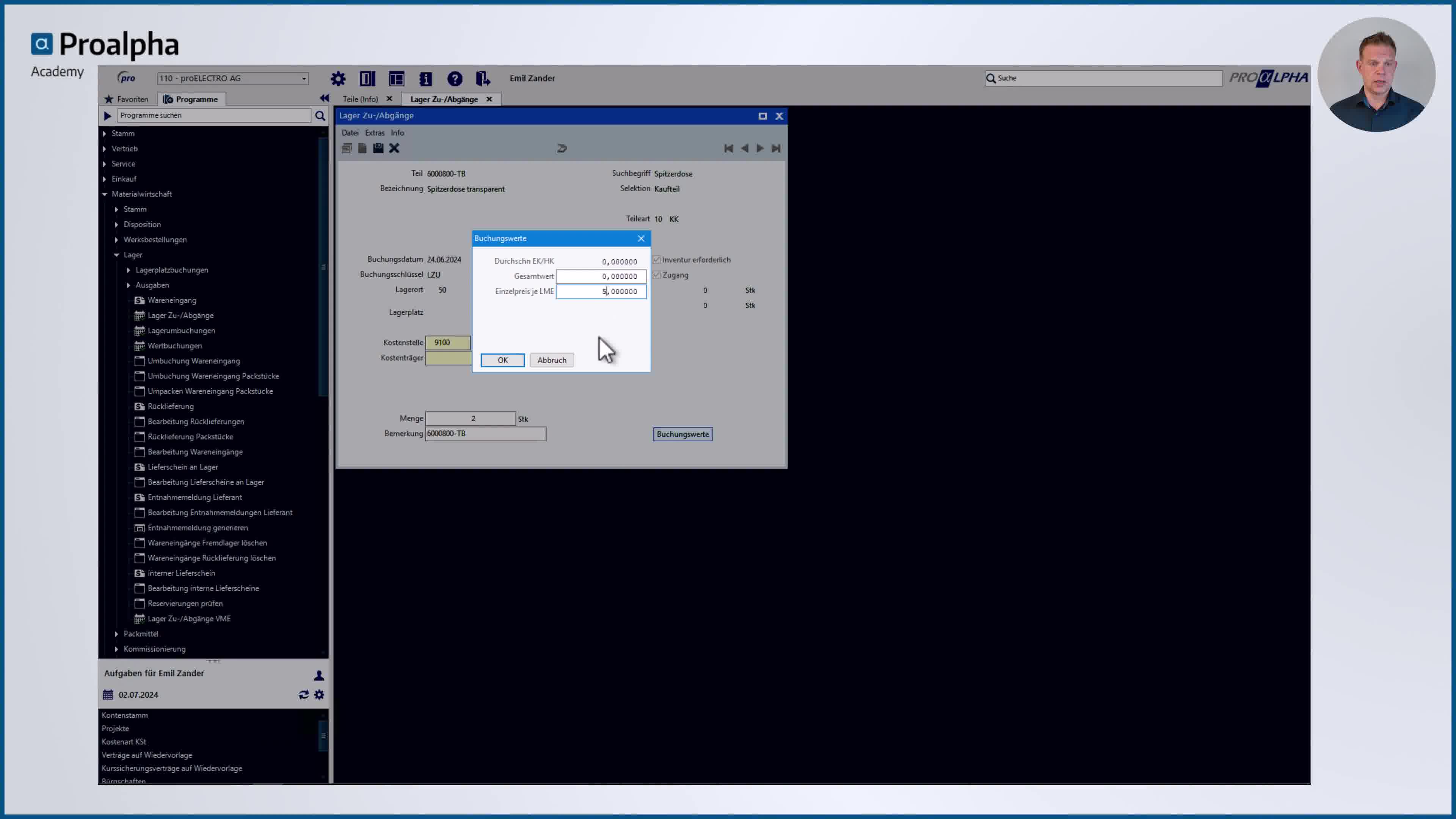1456x819 pixels.
Task: Expand the Disposition tree node
Action: coord(116,225)
